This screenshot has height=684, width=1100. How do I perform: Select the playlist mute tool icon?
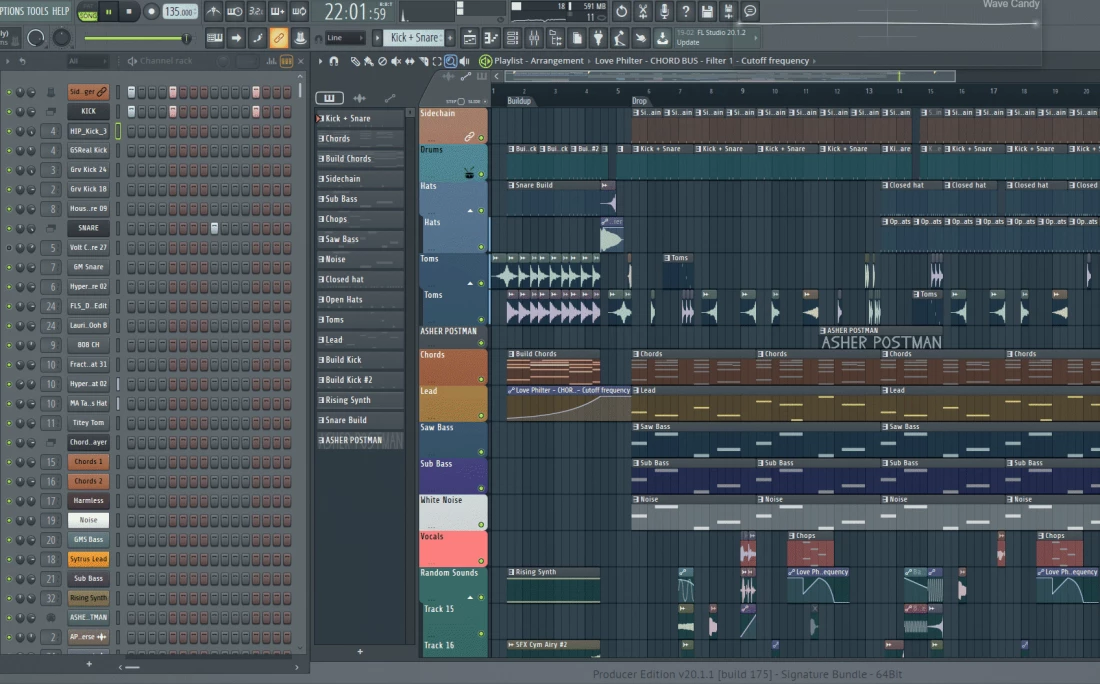tap(396, 61)
